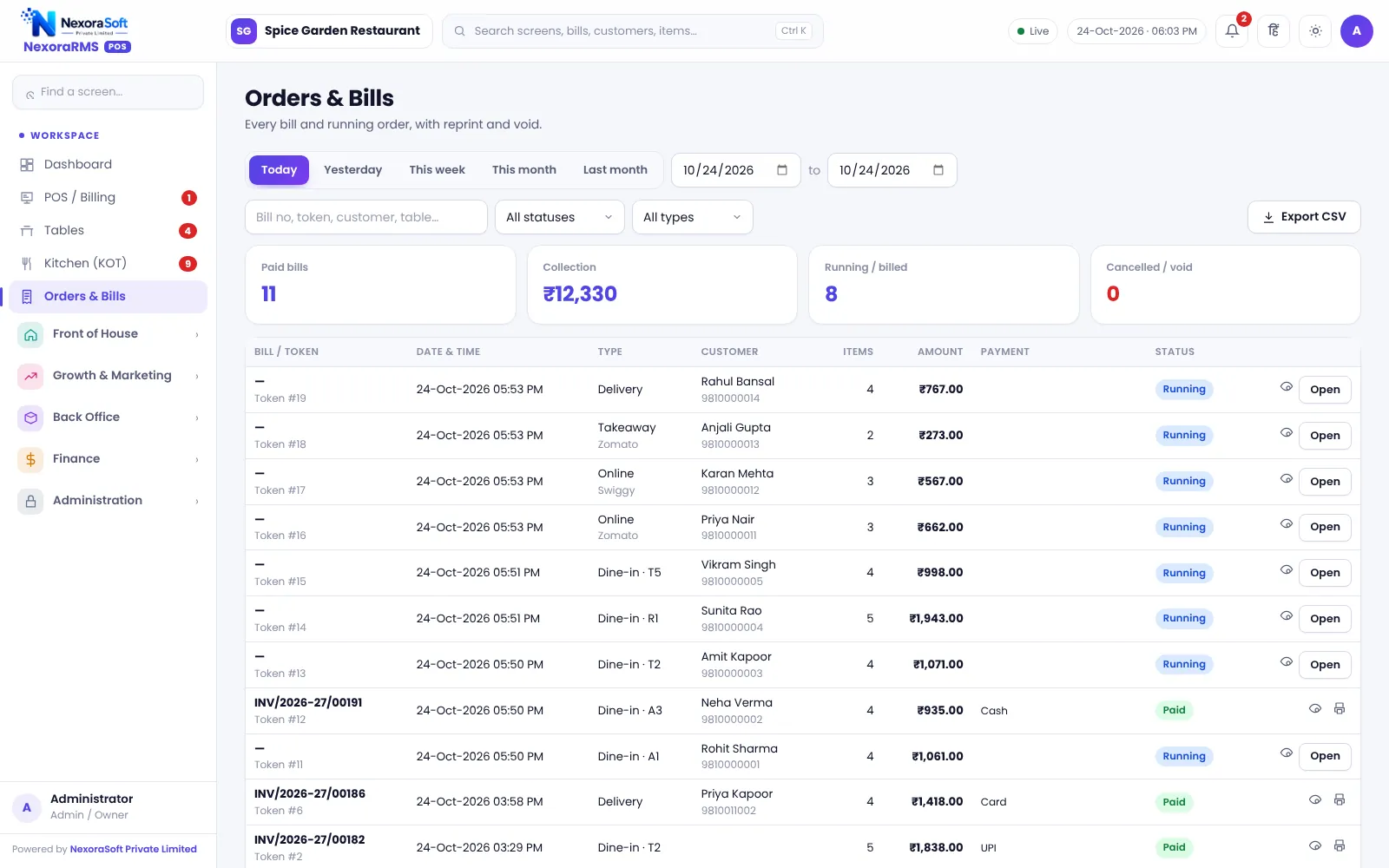Expand the Back Office chevron
The image size is (1389, 868).
tap(197, 418)
